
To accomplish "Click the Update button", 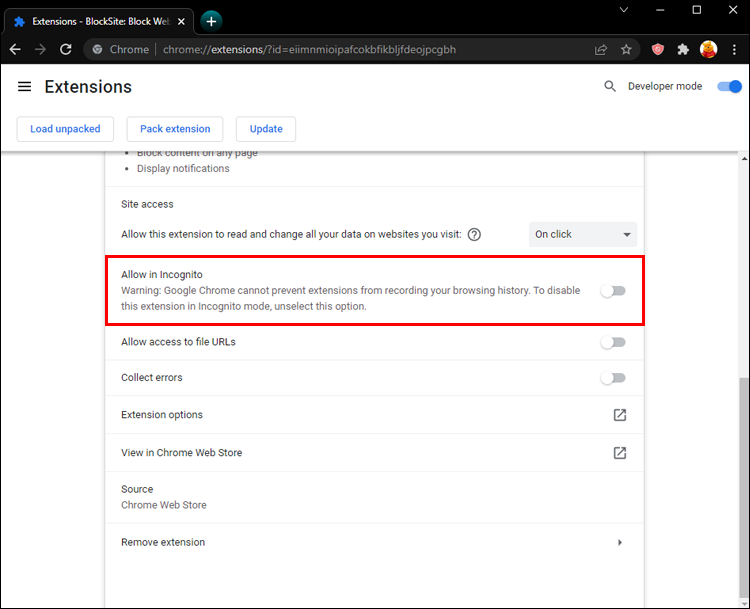I will click(x=266, y=129).
